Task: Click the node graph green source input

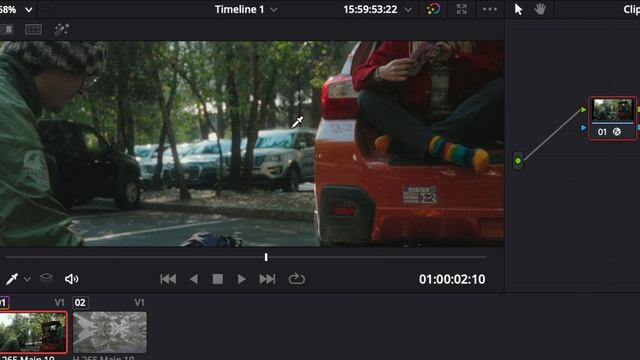Action: click(518, 161)
